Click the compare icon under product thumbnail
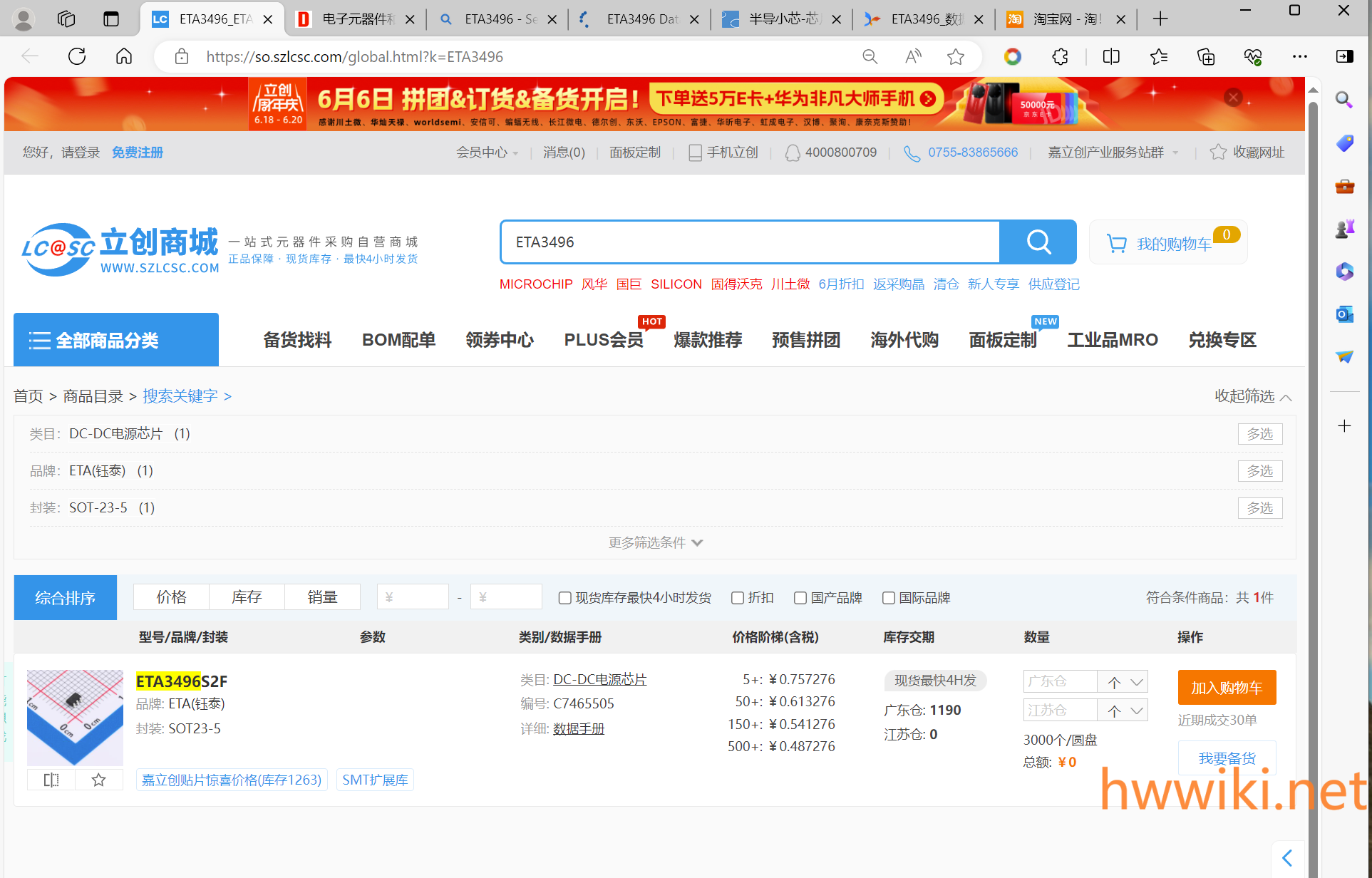 51,780
